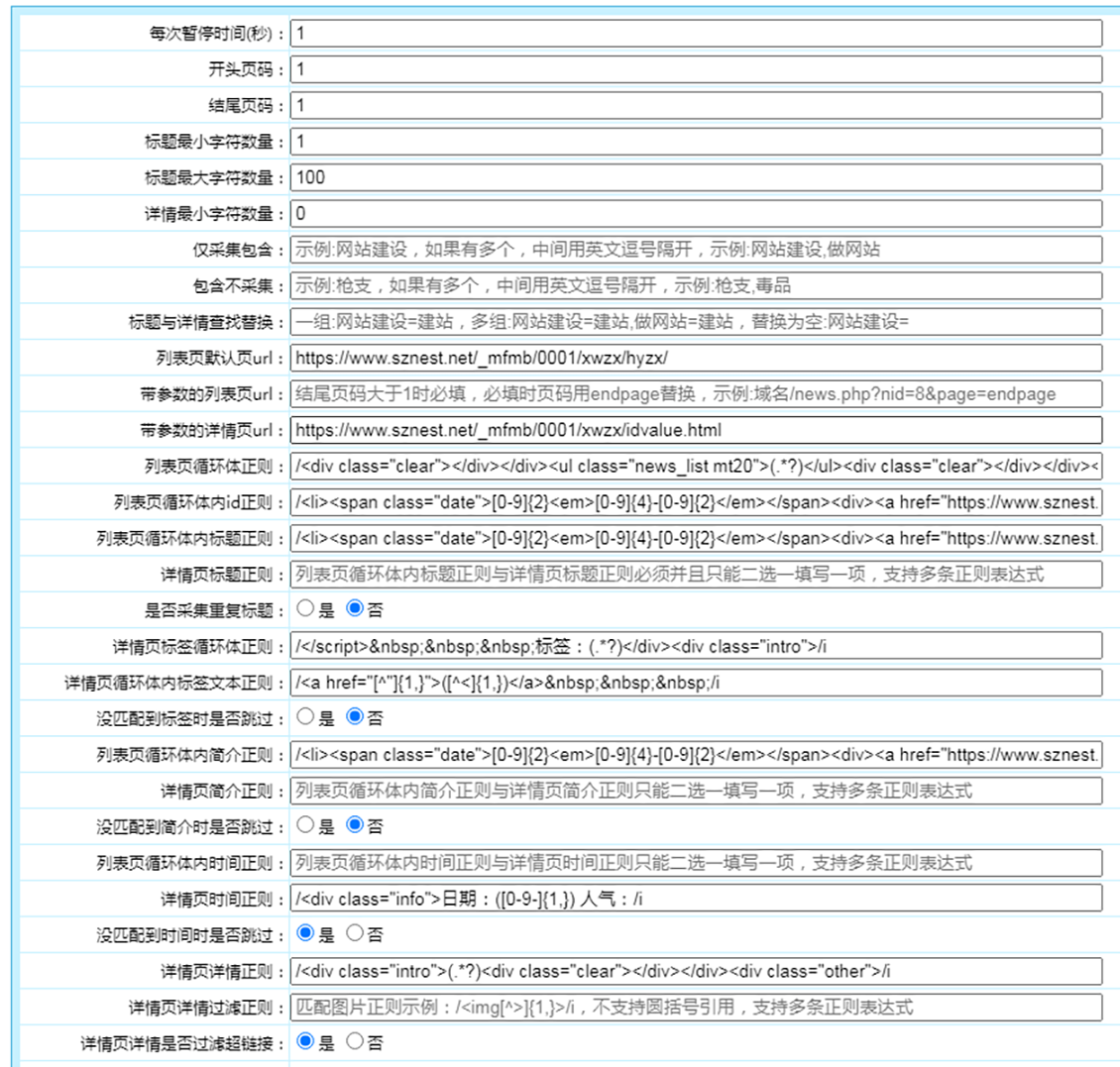The image size is (1120, 1067).
Task: Click the 仅采集包含 keyword field
Action: click(695, 250)
